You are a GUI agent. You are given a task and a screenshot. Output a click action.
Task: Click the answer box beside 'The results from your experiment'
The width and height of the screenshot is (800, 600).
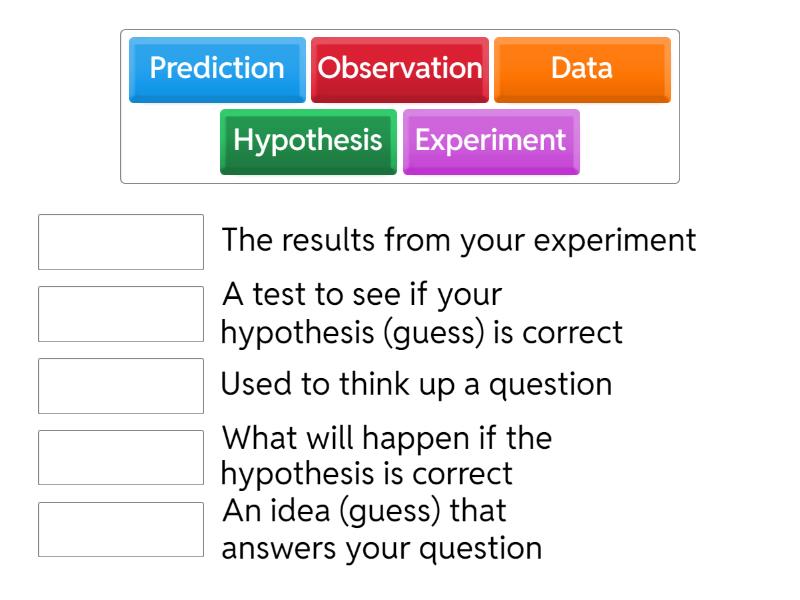click(x=119, y=239)
